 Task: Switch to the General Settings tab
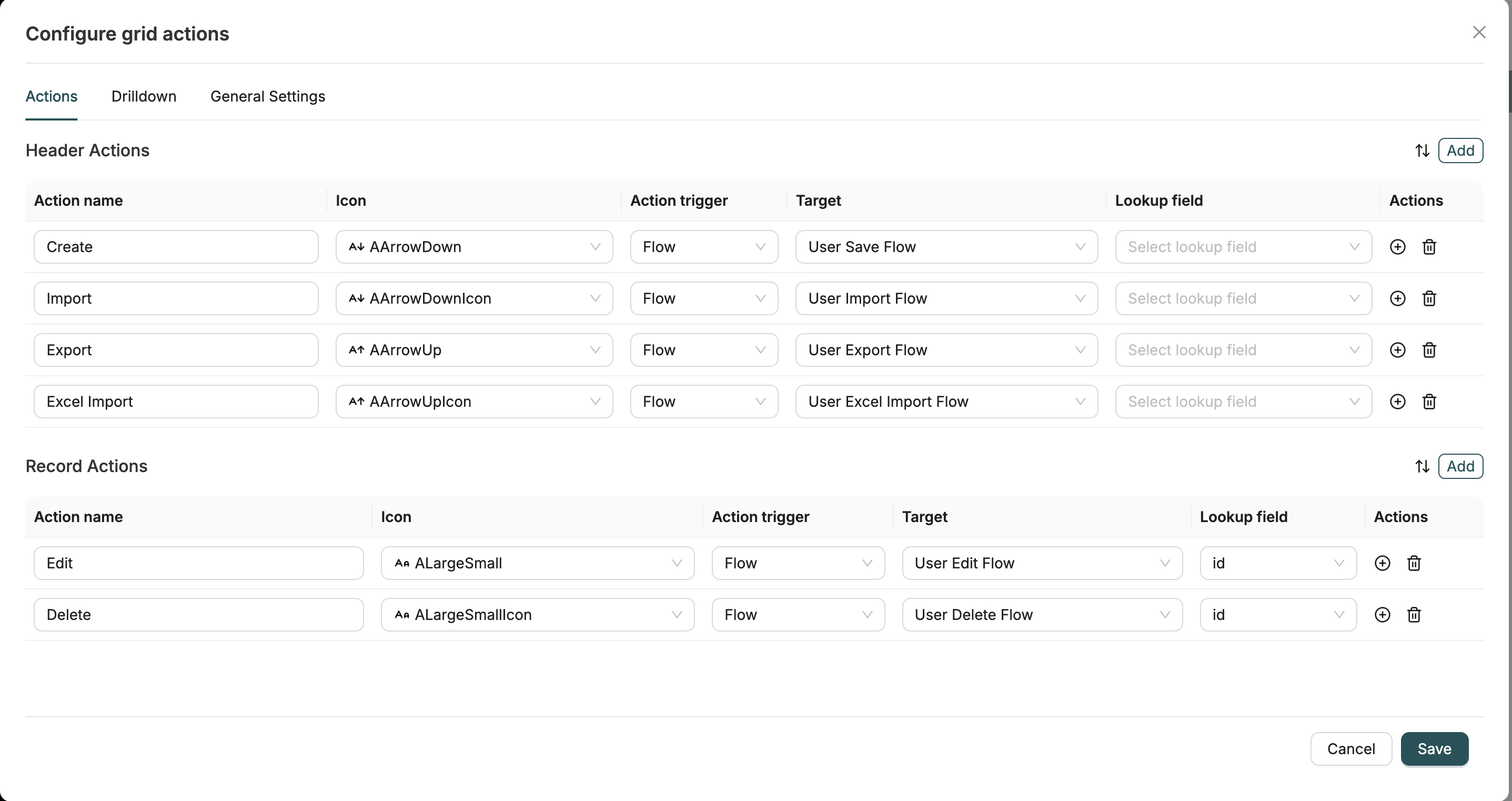pos(268,96)
